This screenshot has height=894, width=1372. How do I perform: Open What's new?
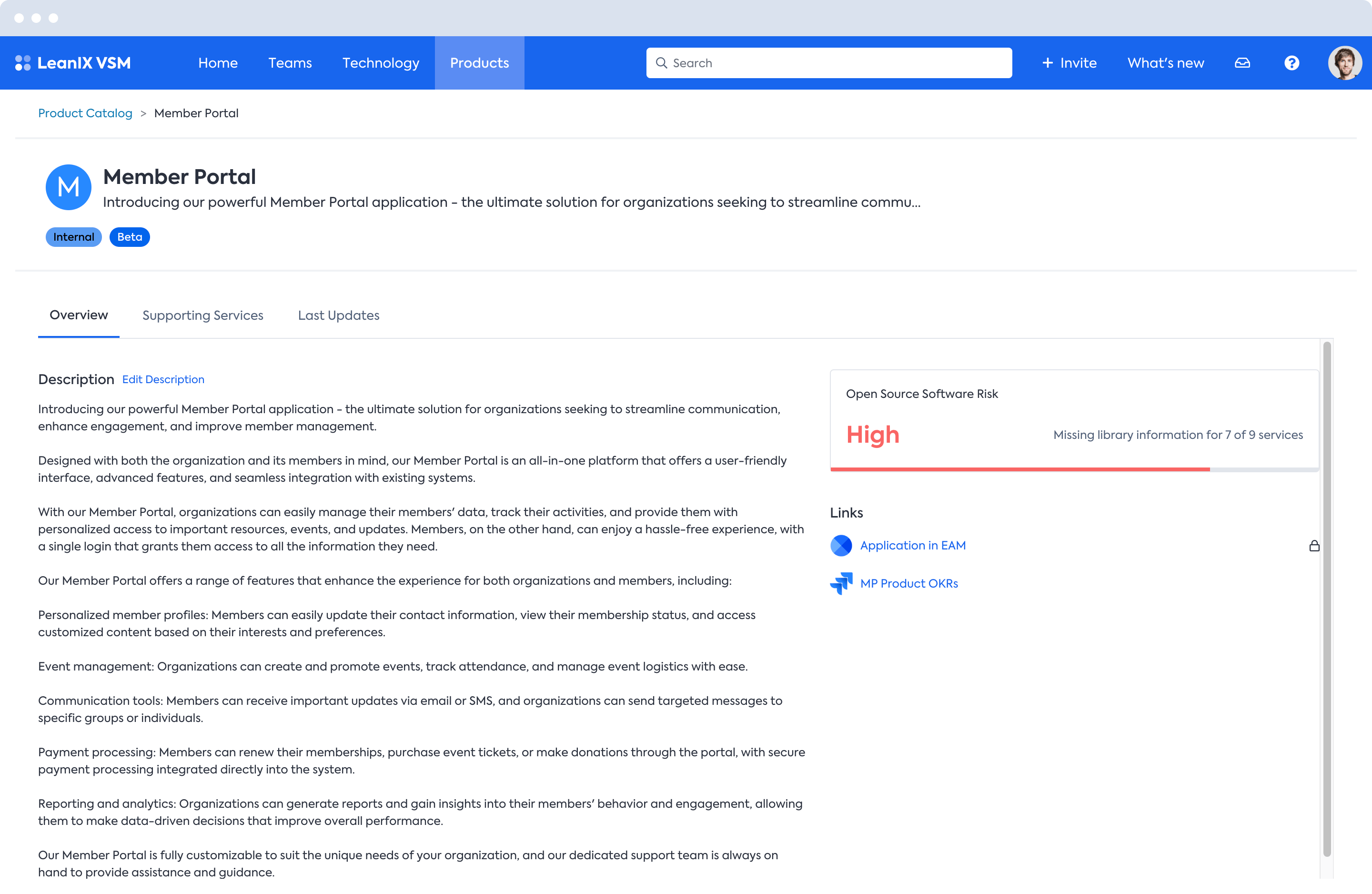tap(1166, 63)
